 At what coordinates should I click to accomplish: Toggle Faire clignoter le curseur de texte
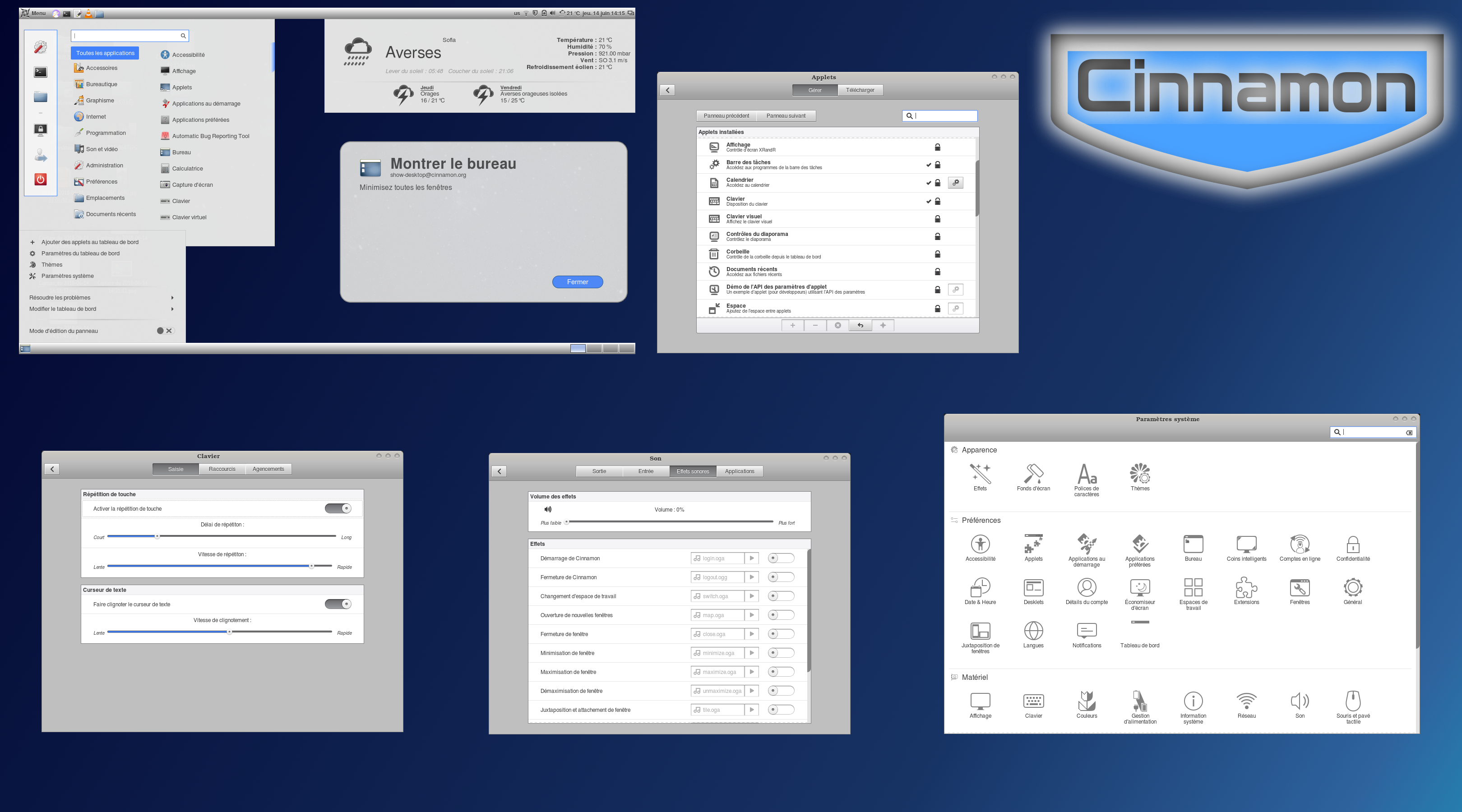coord(338,604)
